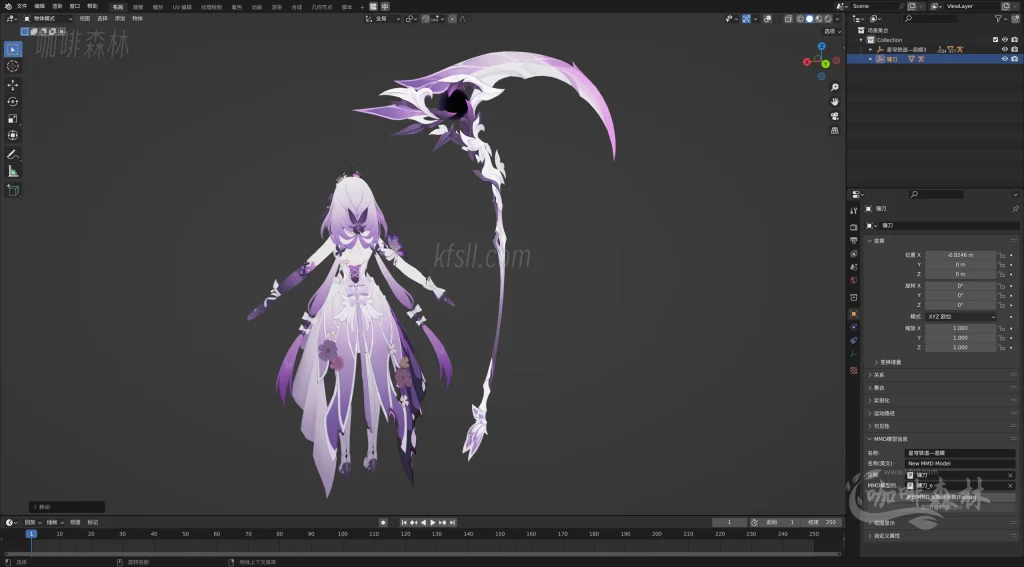The image size is (1024, 567).
Task: Open the Render properties tab
Action: 854,227
